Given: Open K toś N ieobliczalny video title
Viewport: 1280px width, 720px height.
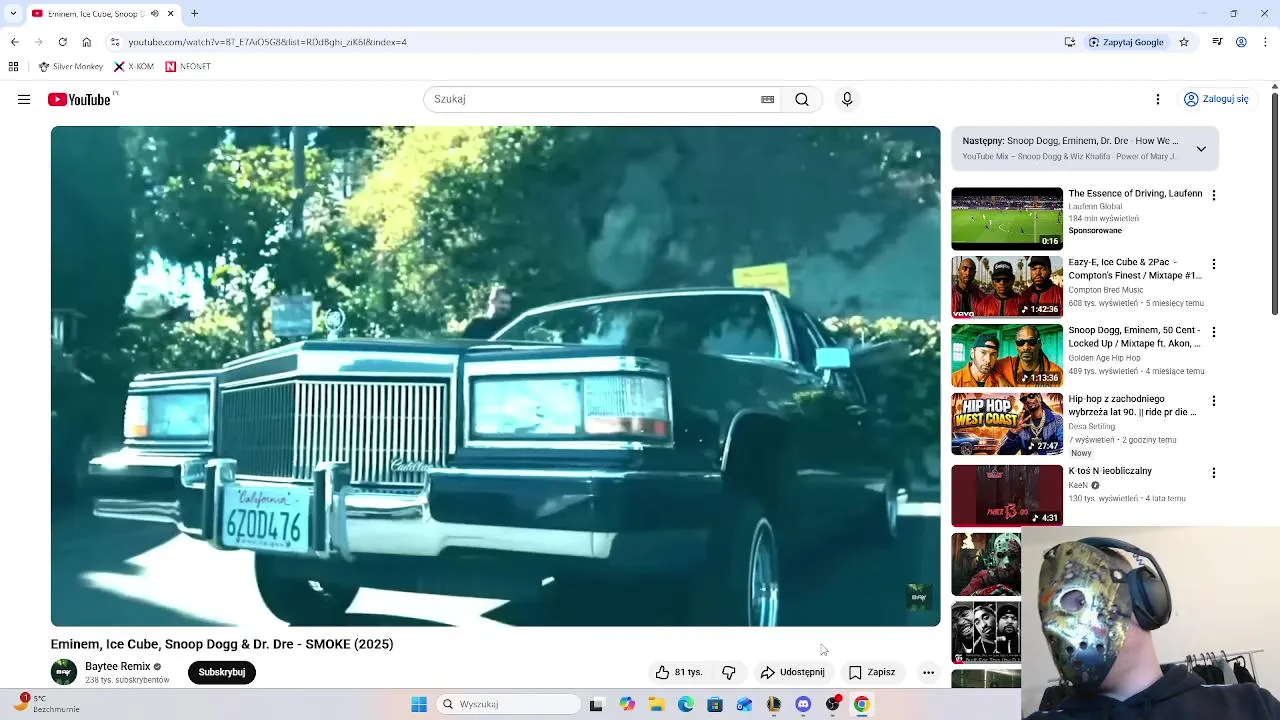Looking at the screenshot, I should 1110,471.
